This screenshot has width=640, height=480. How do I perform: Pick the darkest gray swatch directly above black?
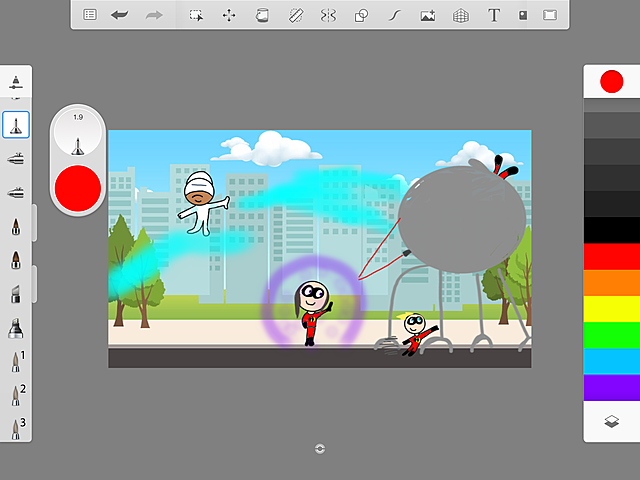tap(612, 204)
